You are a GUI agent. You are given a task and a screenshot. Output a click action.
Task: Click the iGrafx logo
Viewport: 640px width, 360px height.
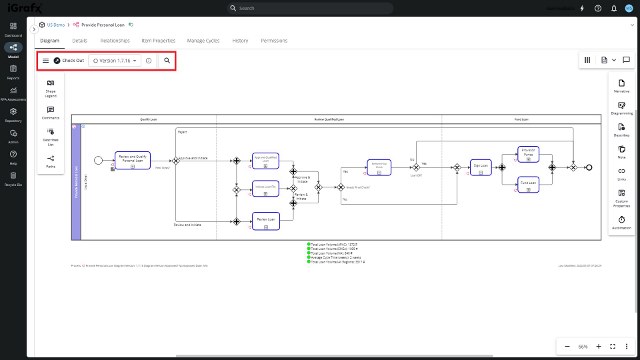[24, 8]
